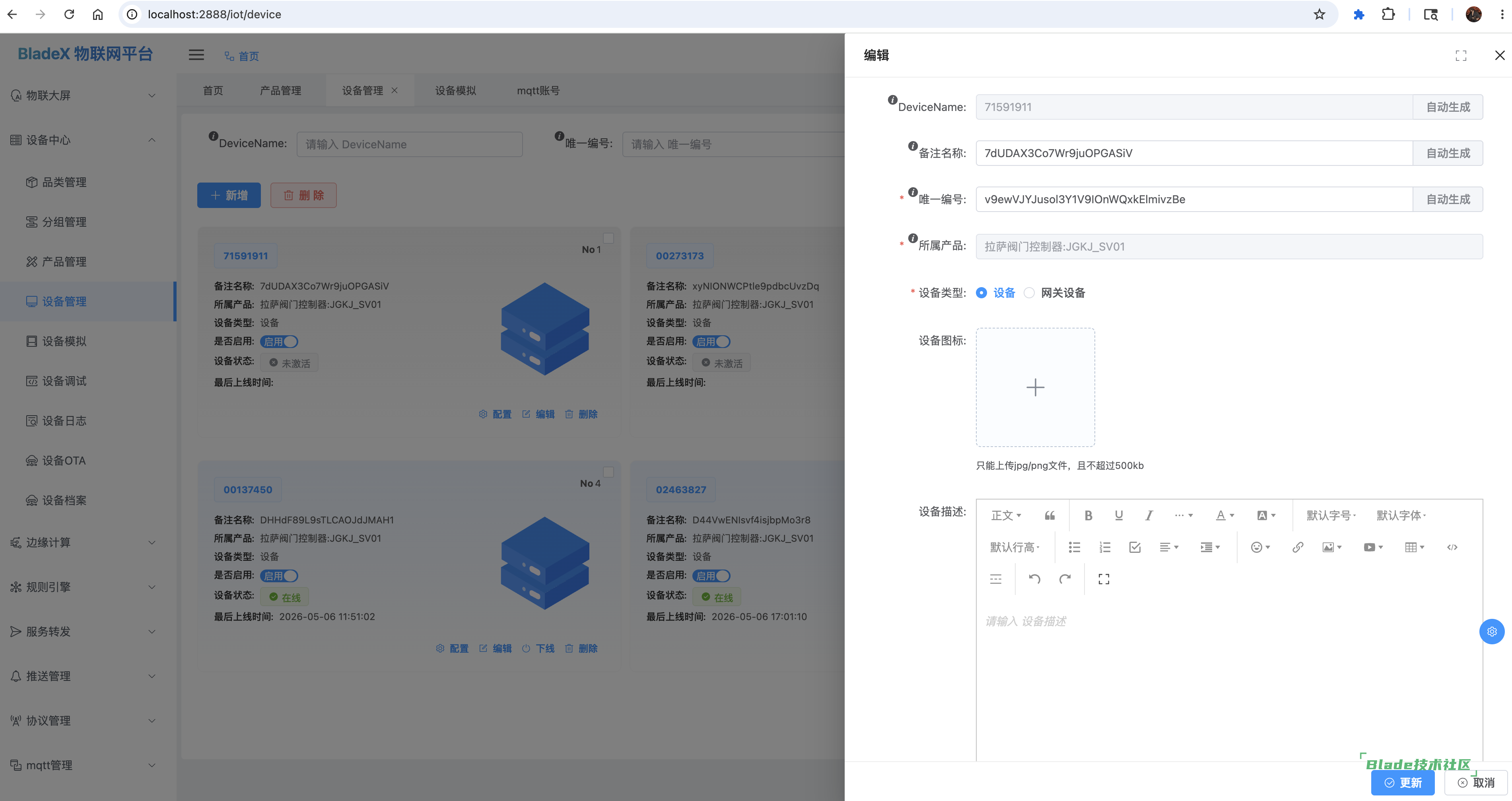Open the floating settings gear button
The width and height of the screenshot is (1512, 801).
click(x=1492, y=632)
